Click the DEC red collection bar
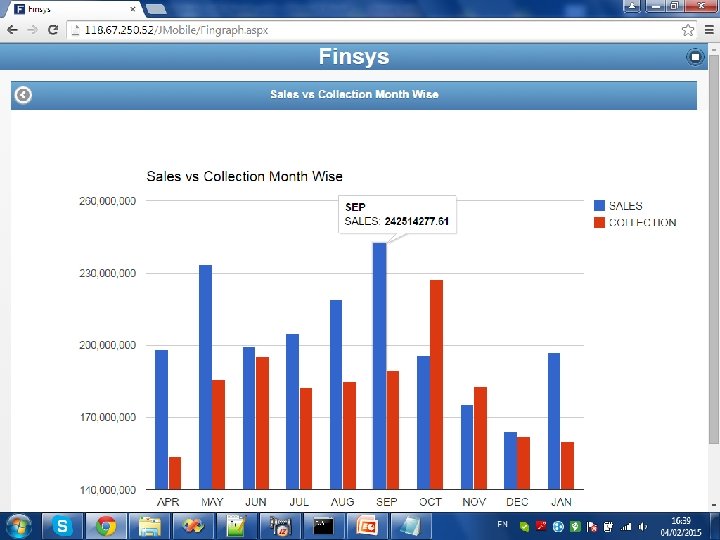This screenshot has height=540, width=720. point(523,463)
